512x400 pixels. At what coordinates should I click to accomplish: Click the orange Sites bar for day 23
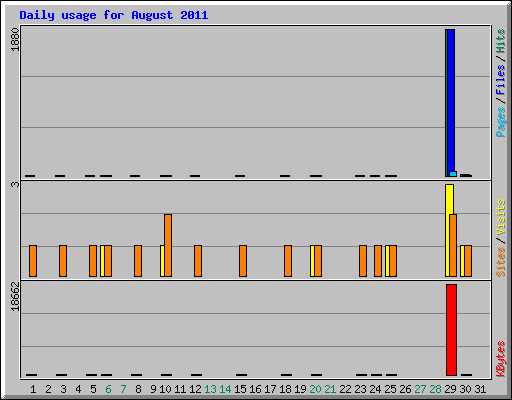[x=363, y=261]
